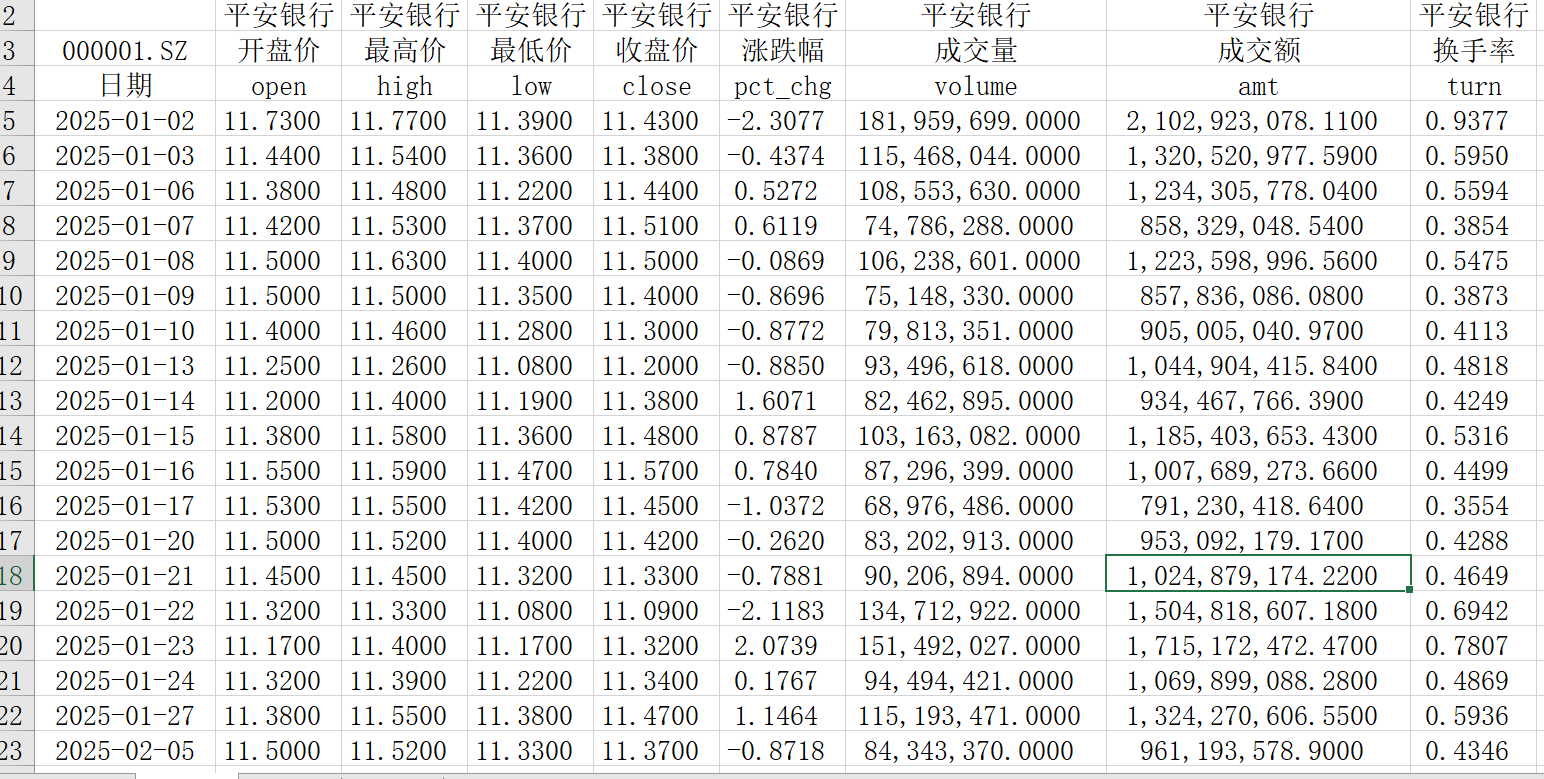Click turnover value 0.3854

(x=1474, y=226)
